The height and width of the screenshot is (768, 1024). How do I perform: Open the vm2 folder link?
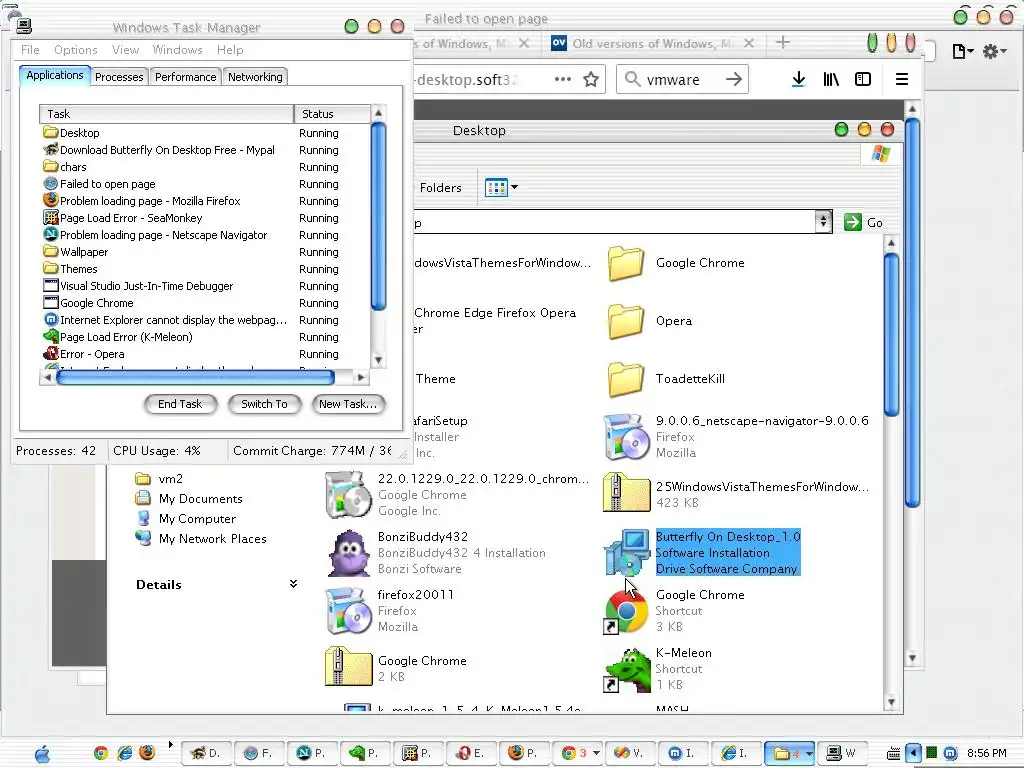coord(170,479)
